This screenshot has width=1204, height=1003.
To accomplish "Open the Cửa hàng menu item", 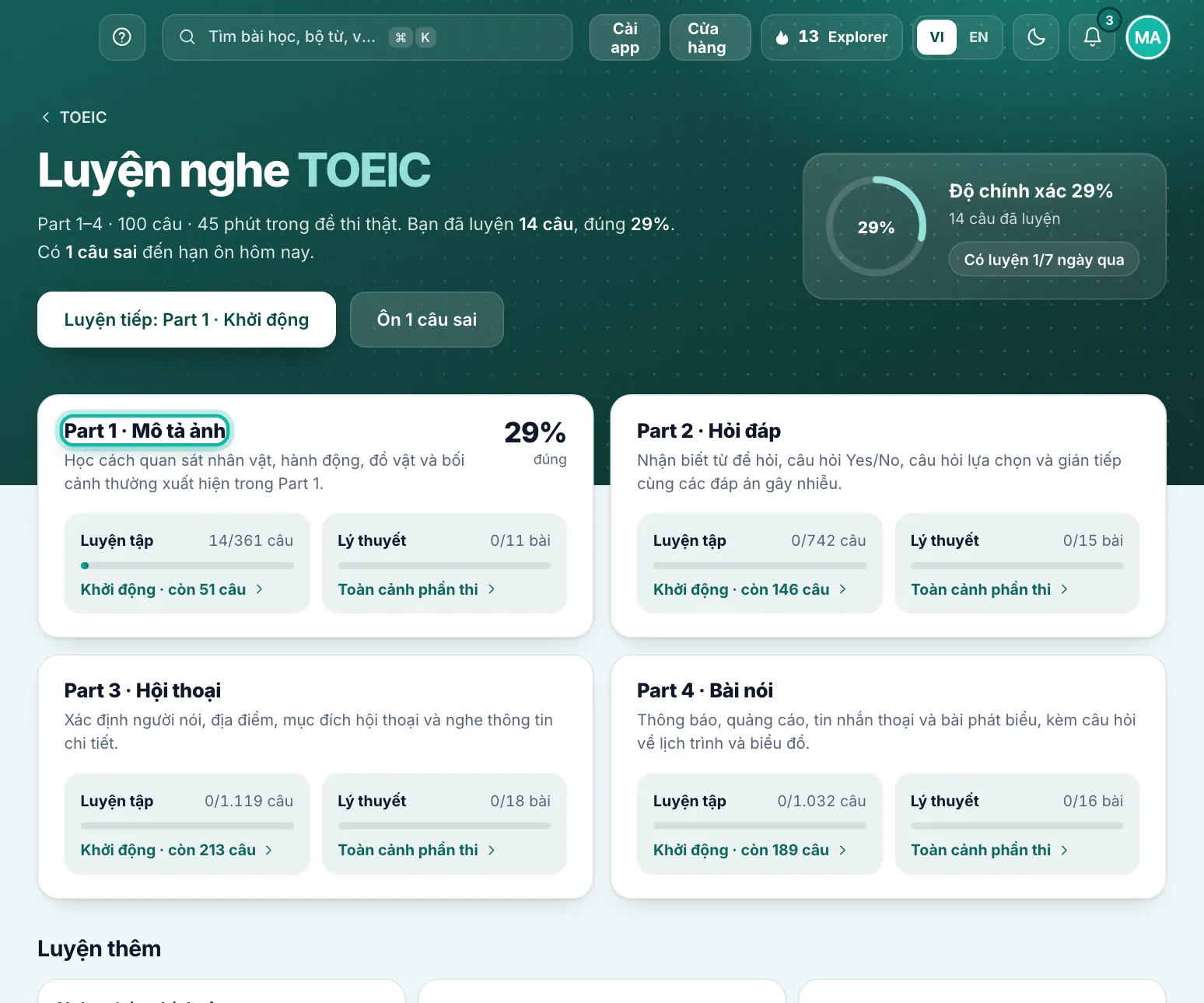I will (709, 37).
